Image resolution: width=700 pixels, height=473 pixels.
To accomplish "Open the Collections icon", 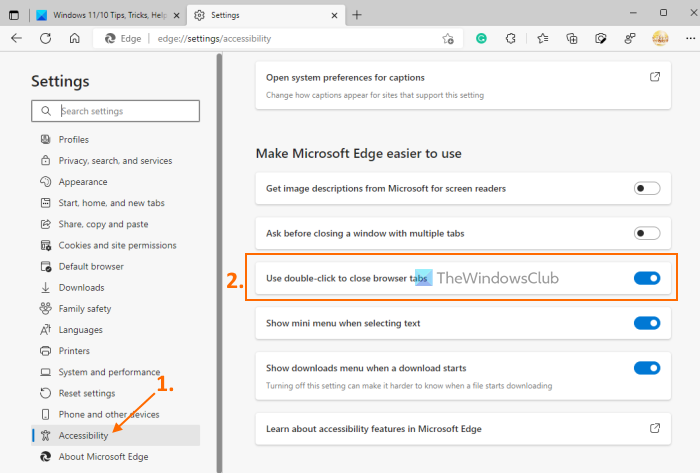I will point(572,39).
